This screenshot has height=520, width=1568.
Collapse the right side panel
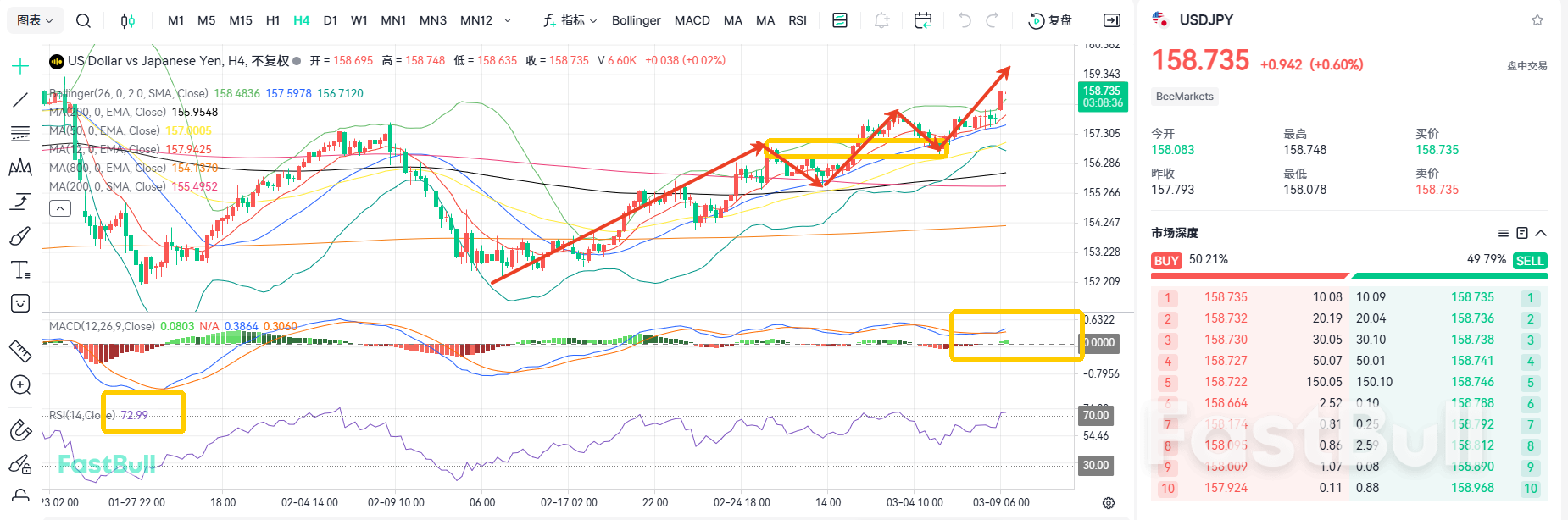point(1112,20)
